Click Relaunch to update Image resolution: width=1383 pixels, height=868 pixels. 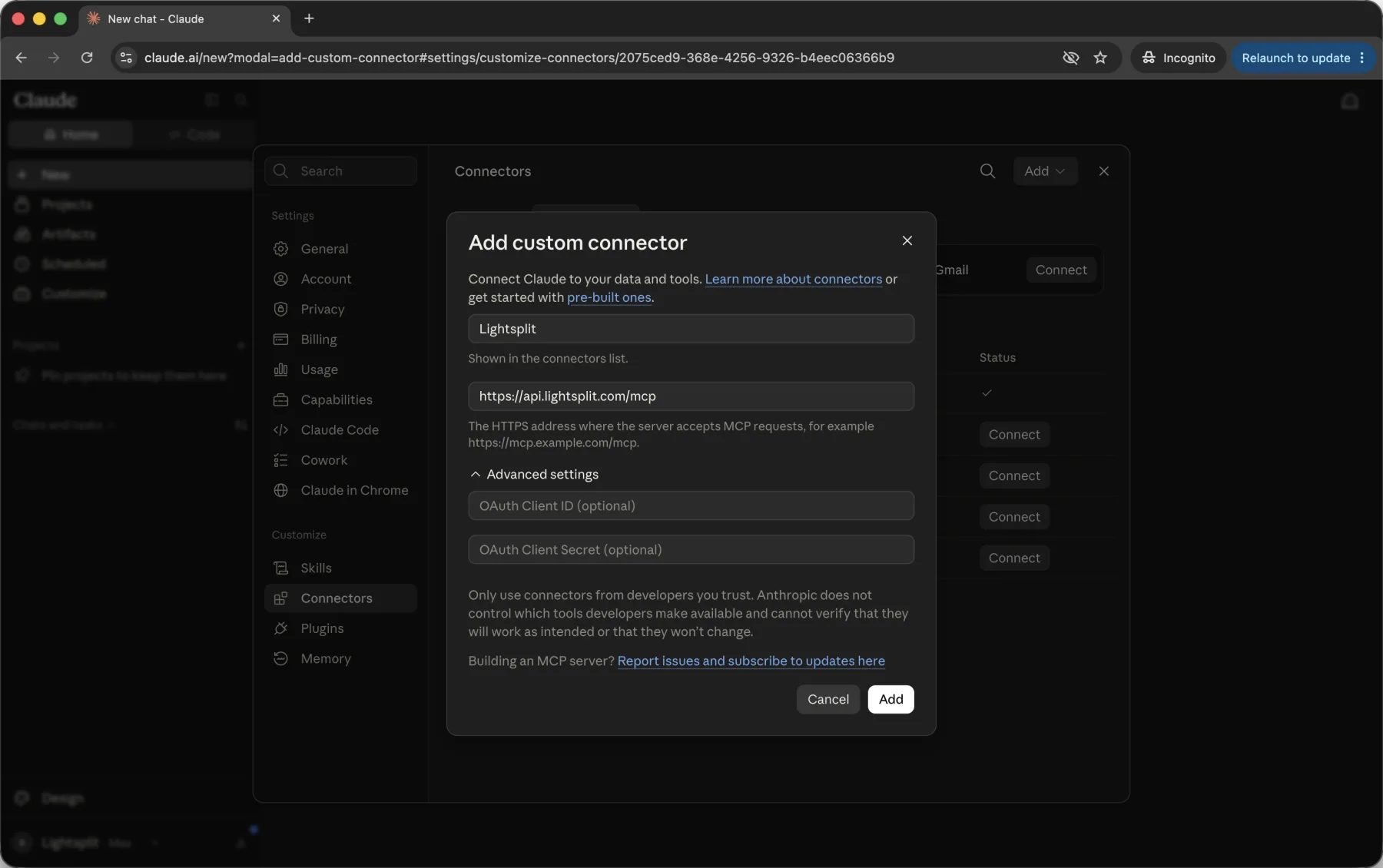tap(1302, 58)
